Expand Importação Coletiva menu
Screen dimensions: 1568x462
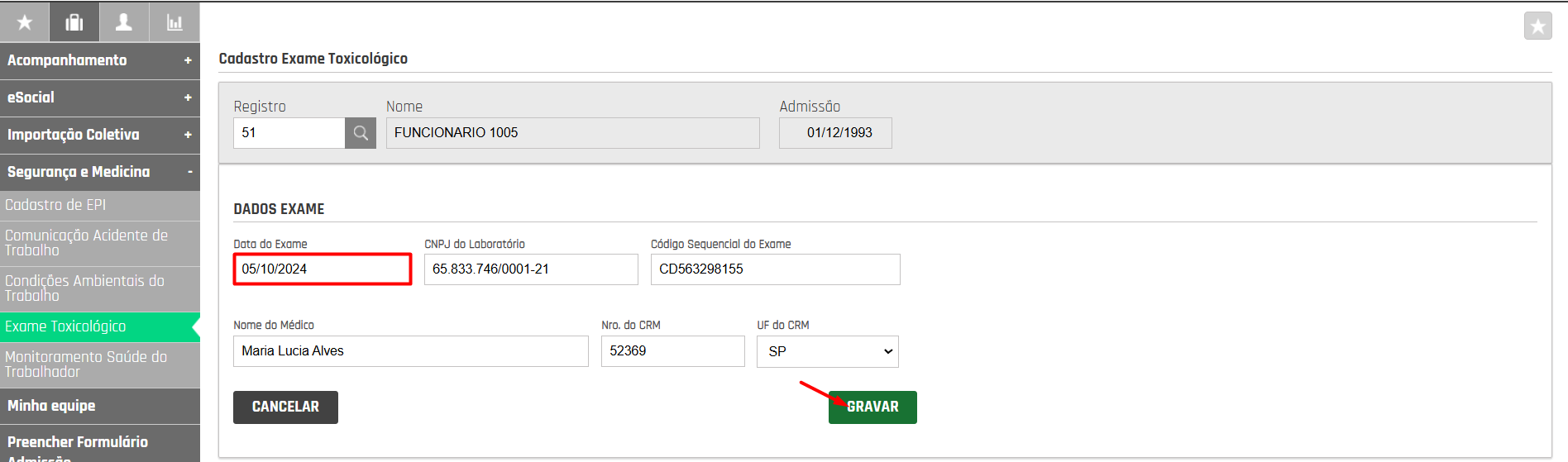pyautogui.click(x=100, y=135)
